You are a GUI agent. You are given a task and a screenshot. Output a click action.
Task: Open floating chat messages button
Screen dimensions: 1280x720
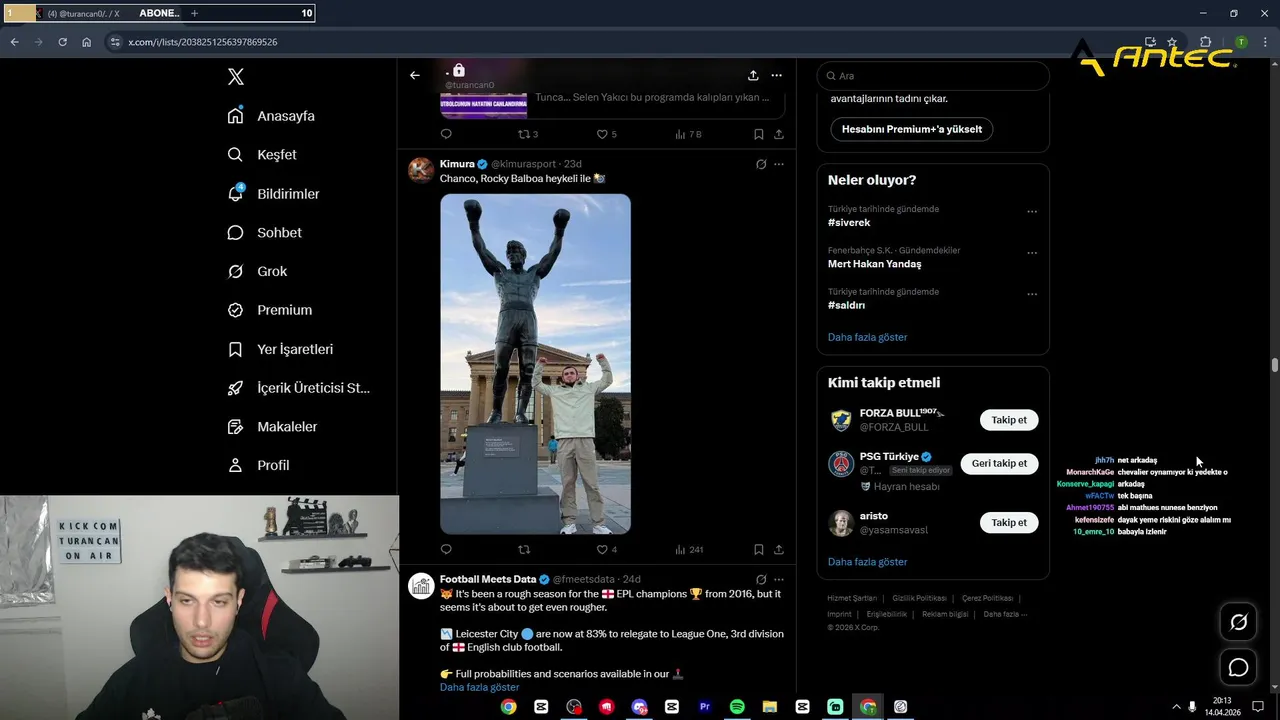[1238, 667]
